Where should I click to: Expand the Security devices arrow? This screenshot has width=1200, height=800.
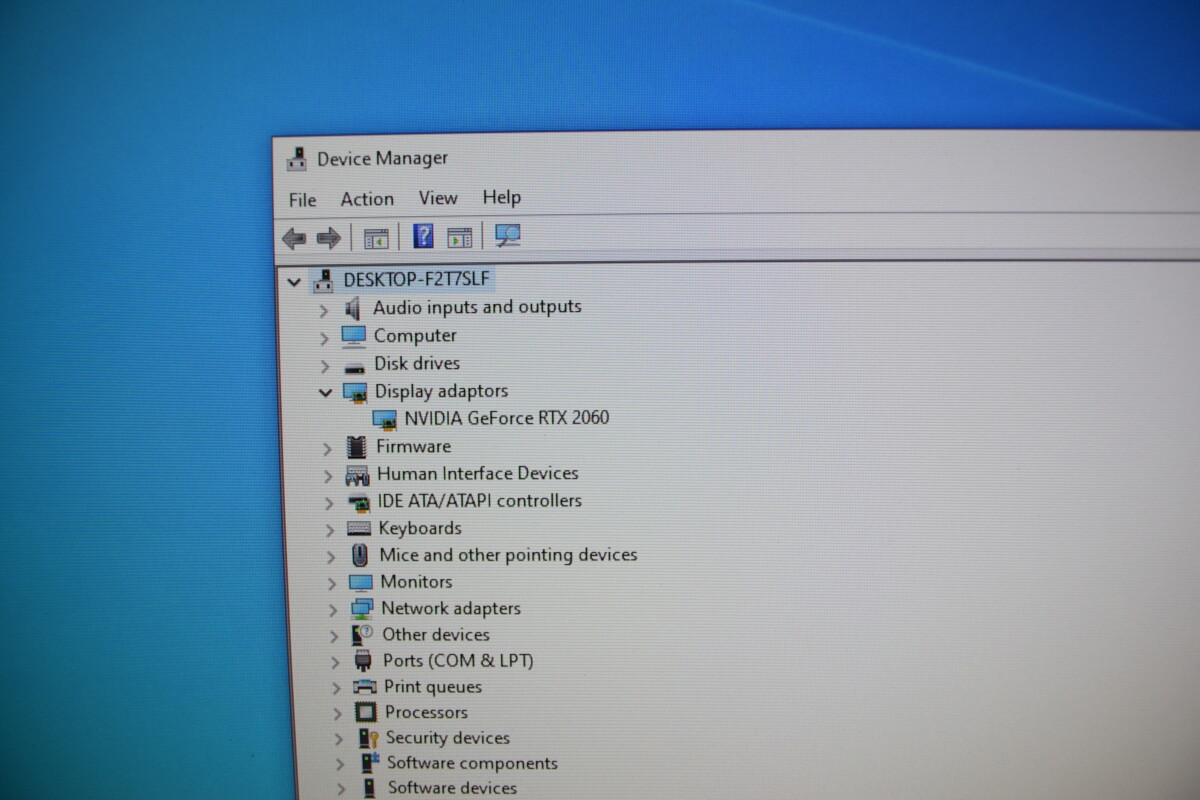click(x=338, y=739)
